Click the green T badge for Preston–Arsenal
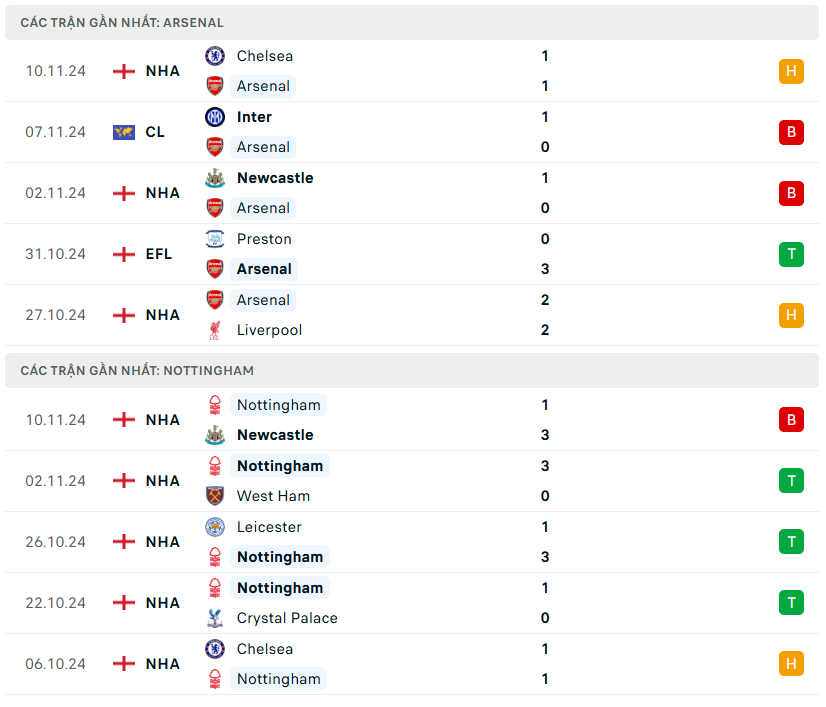 point(791,254)
